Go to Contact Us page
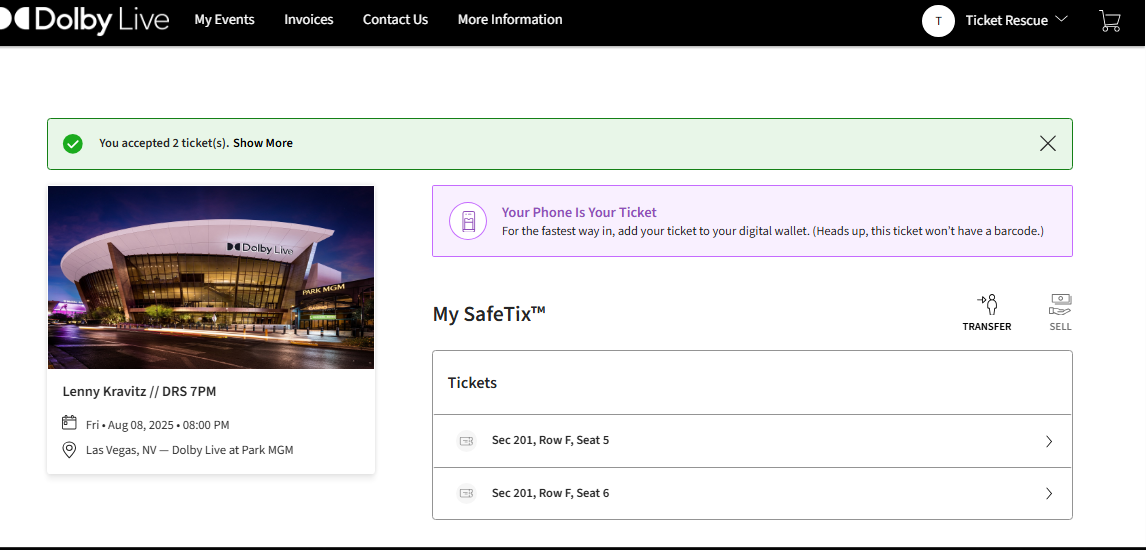This screenshot has width=1146, height=550. tap(395, 20)
